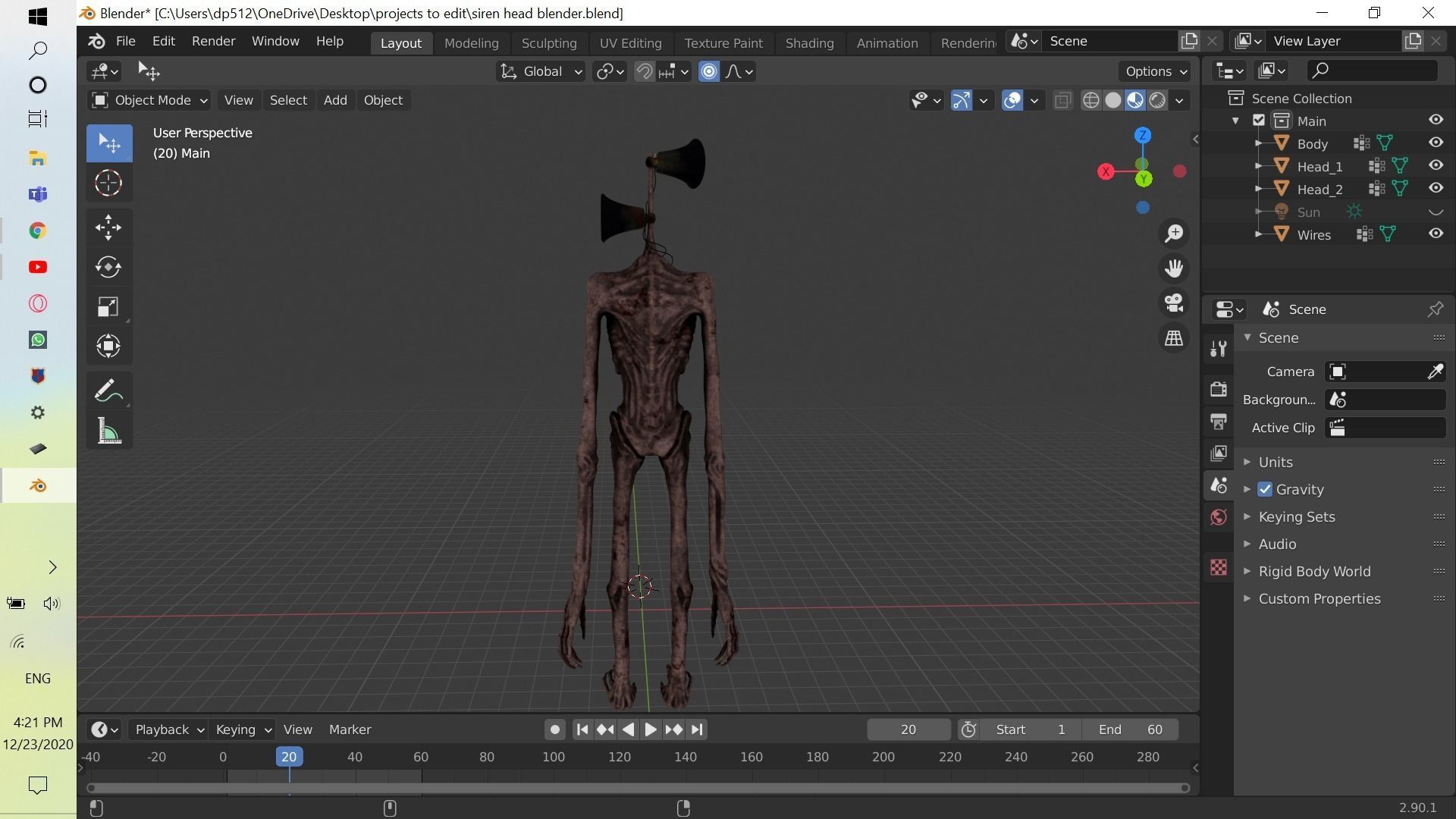Viewport: 1456px width, 819px height.
Task: Open the Texture properties checker tab
Action: pyautogui.click(x=1219, y=567)
